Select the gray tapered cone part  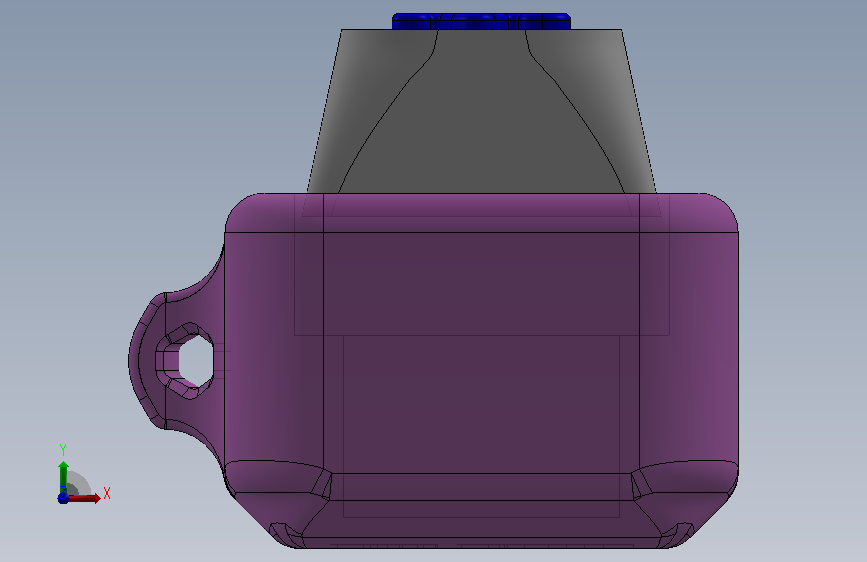pyautogui.click(x=481, y=111)
